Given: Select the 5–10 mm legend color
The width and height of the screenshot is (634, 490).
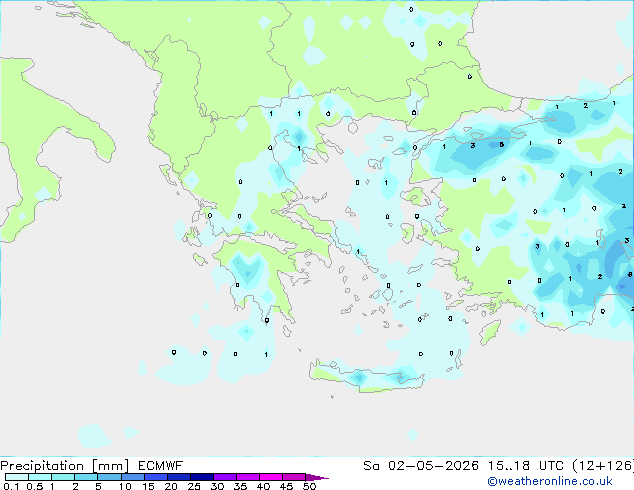Looking at the screenshot, I should (x=109, y=477).
